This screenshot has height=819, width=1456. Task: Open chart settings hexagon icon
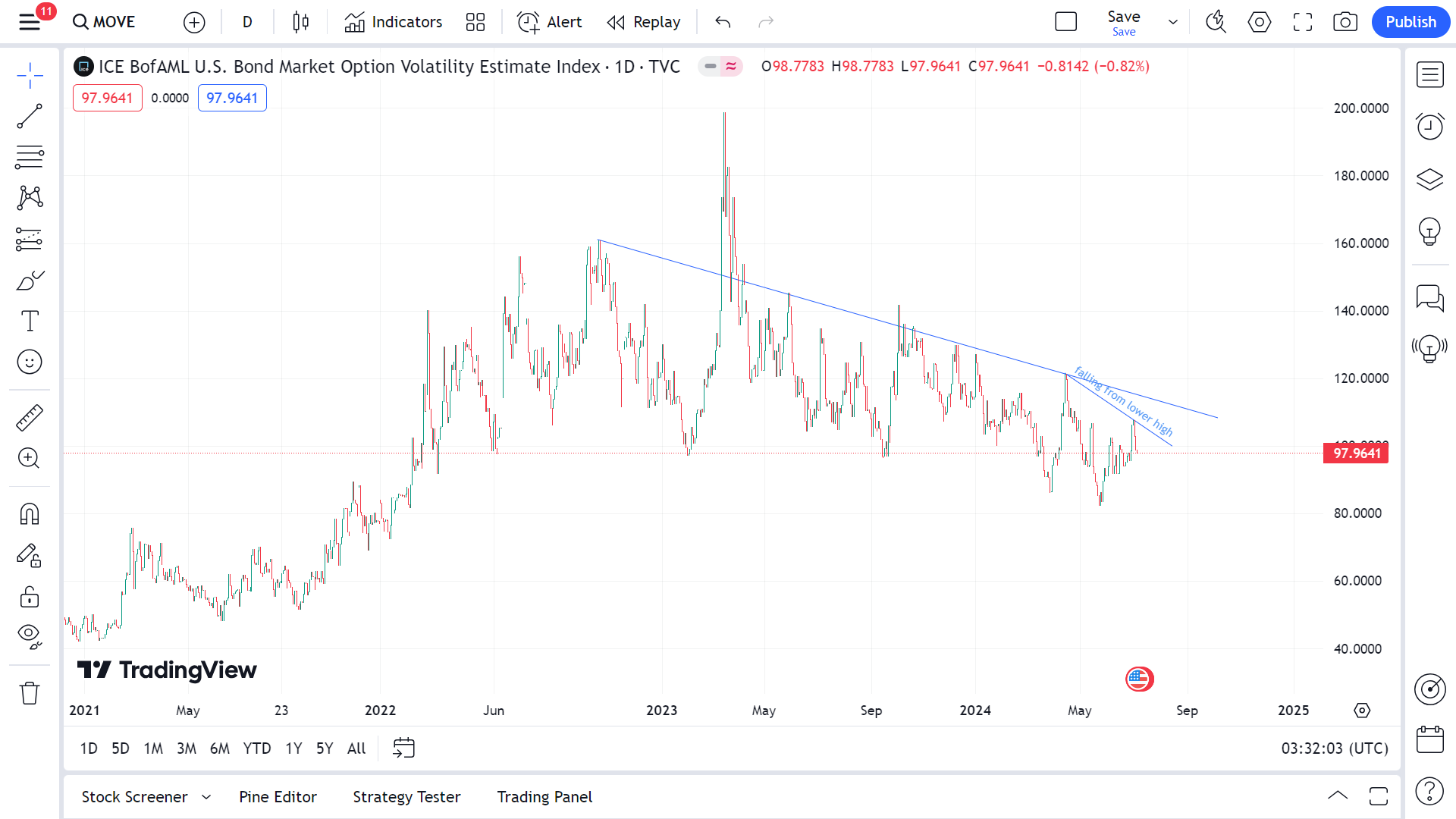pos(1260,22)
